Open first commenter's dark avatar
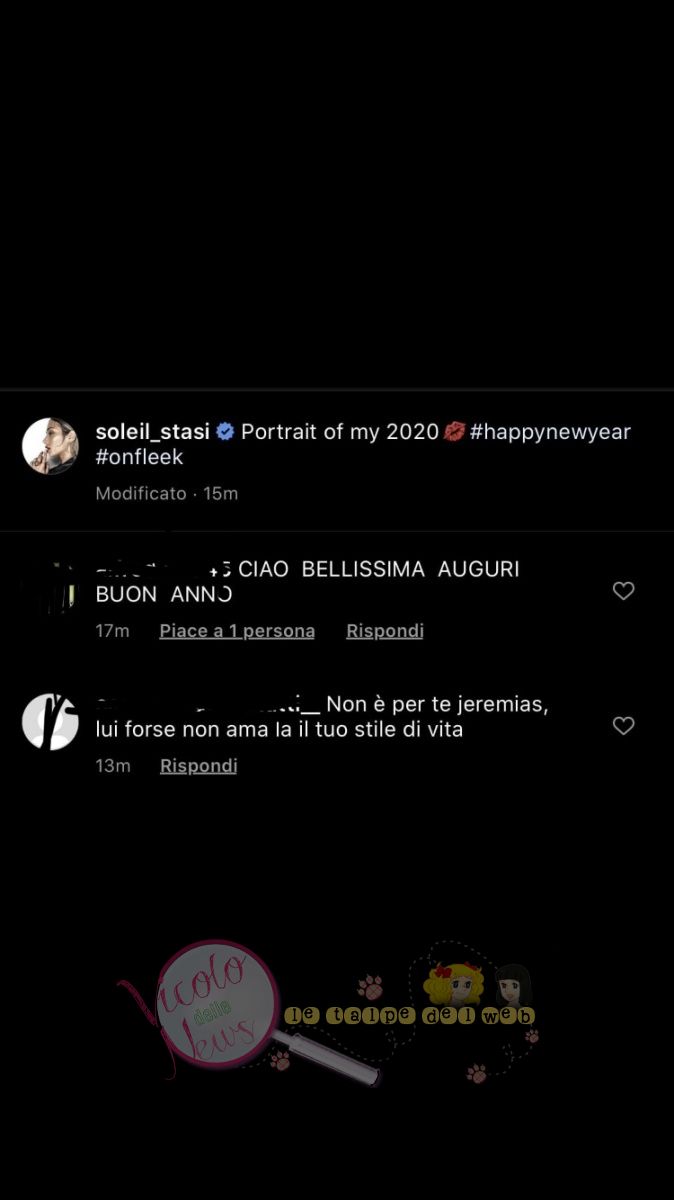Image resolution: width=674 pixels, height=1200 pixels. click(x=50, y=588)
